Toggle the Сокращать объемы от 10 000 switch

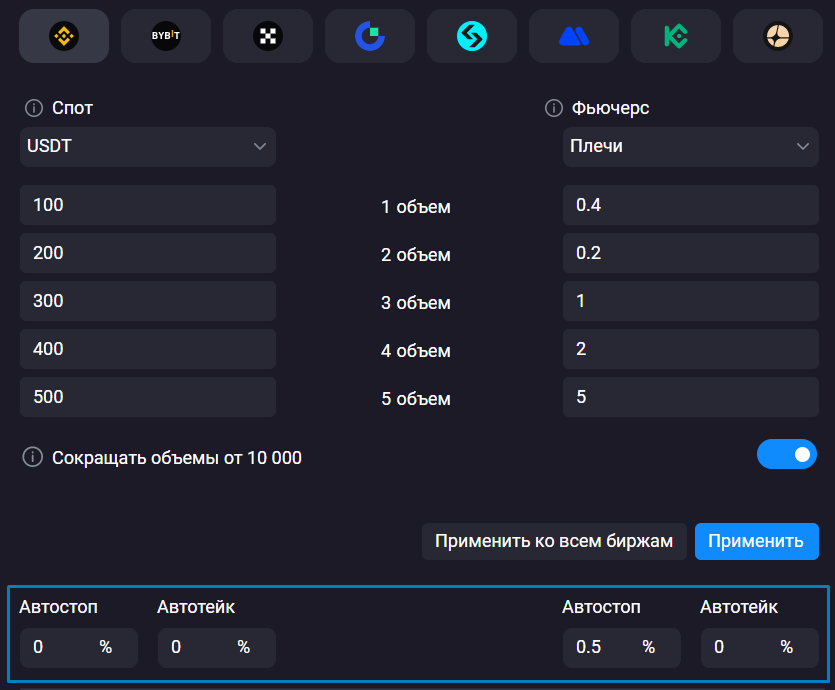787,454
